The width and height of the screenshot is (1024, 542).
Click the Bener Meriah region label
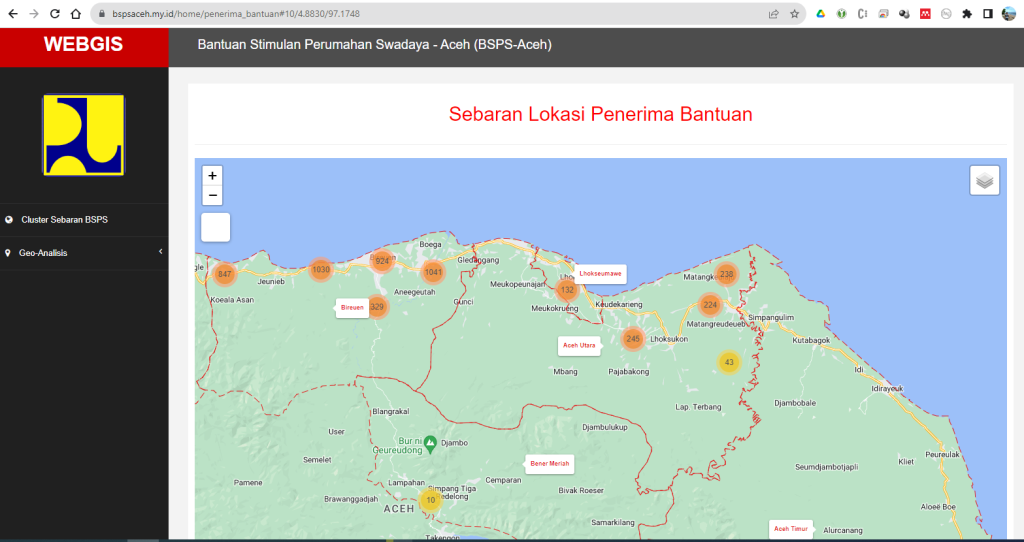[550, 464]
